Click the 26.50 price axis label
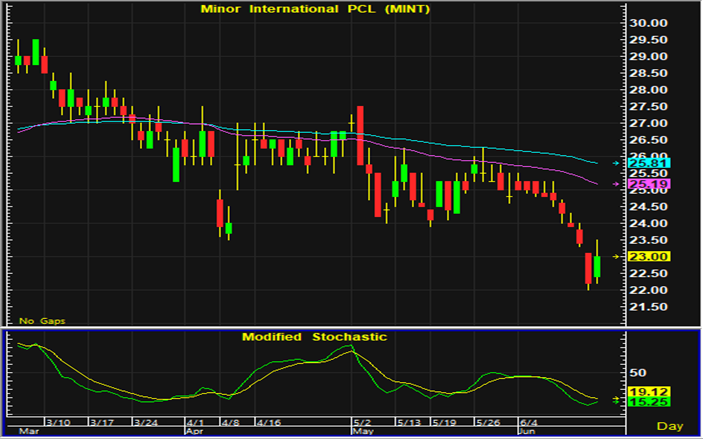This screenshot has height=439, width=703. pos(648,140)
